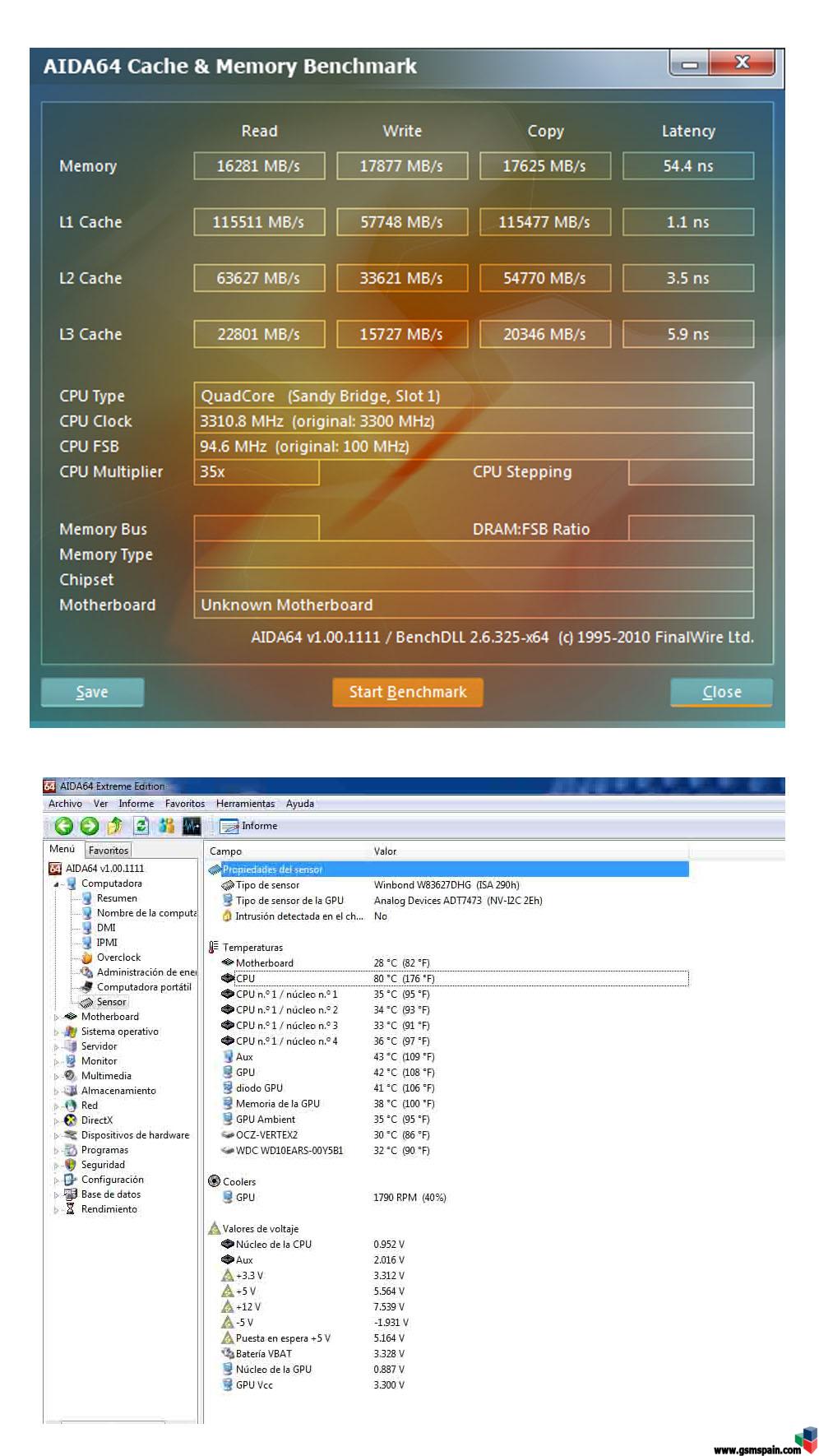Open the Informe menu in the menu bar

pyautogui.click(x=136, y=804)
